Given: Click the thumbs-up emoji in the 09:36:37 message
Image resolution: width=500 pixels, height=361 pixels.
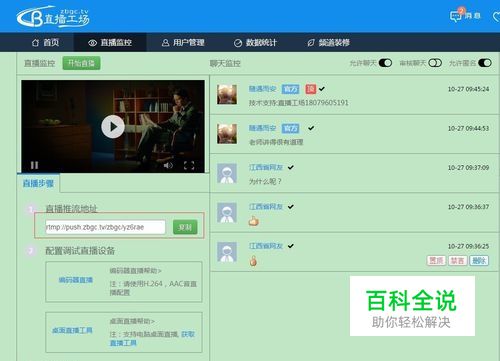Looking at the screenshot, I should click(254, 221).
